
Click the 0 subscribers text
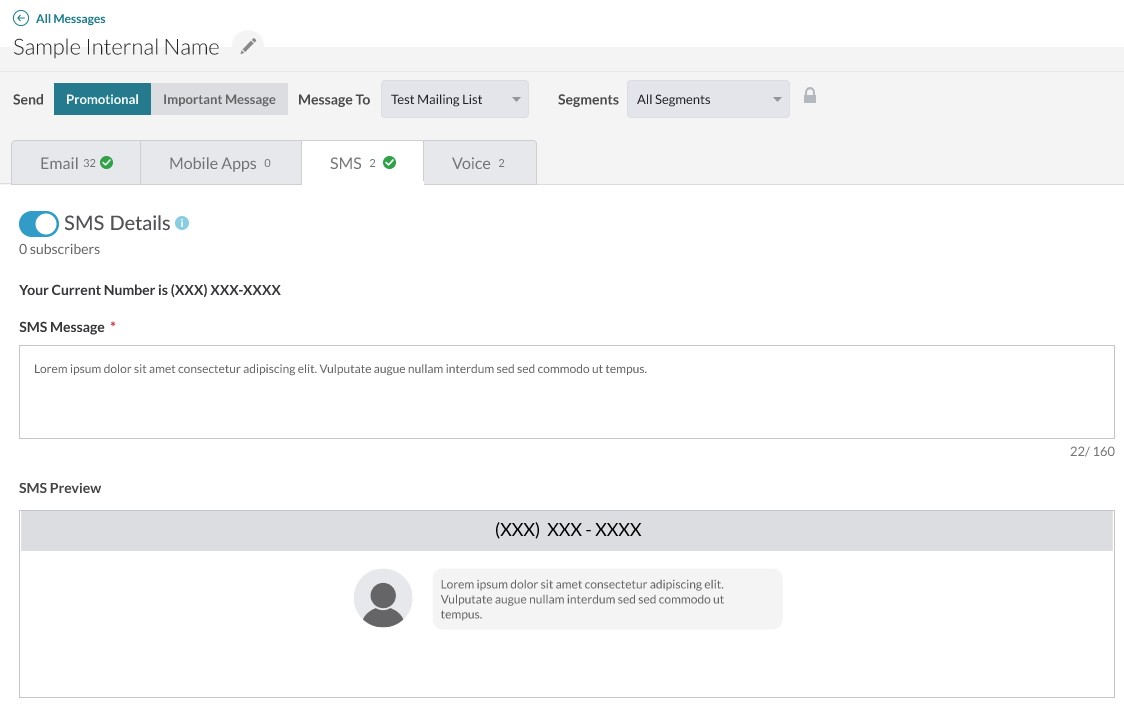point(59,249)
